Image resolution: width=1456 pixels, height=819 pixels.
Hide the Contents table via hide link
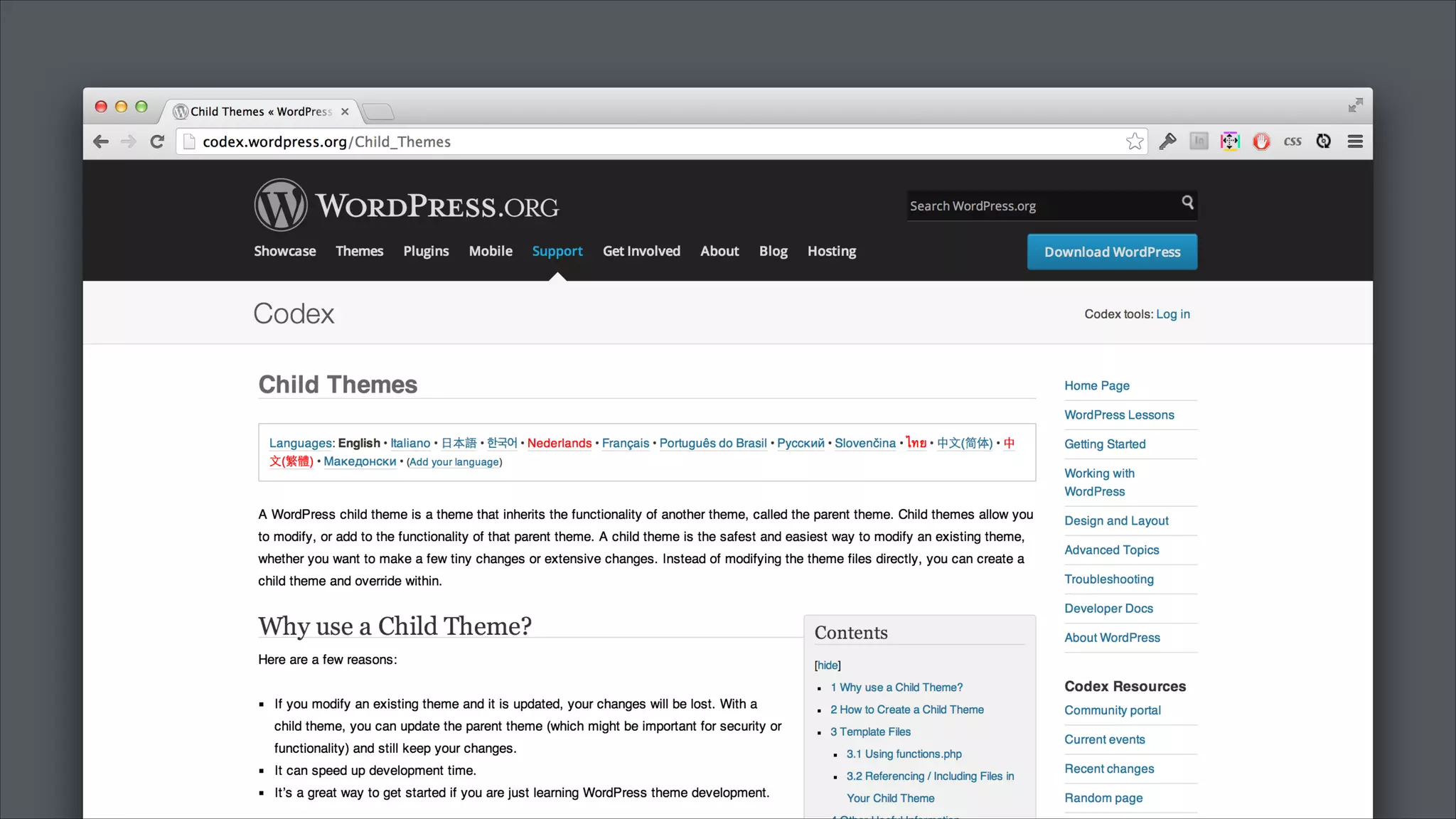[x=828, y=665]
